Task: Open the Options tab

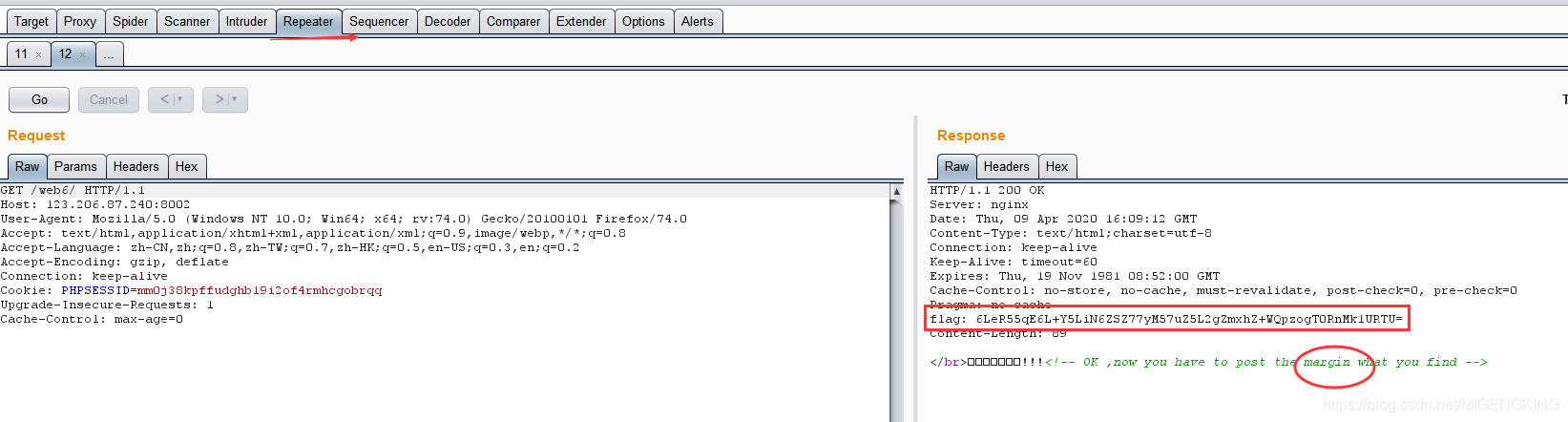Action: (643, 21)
